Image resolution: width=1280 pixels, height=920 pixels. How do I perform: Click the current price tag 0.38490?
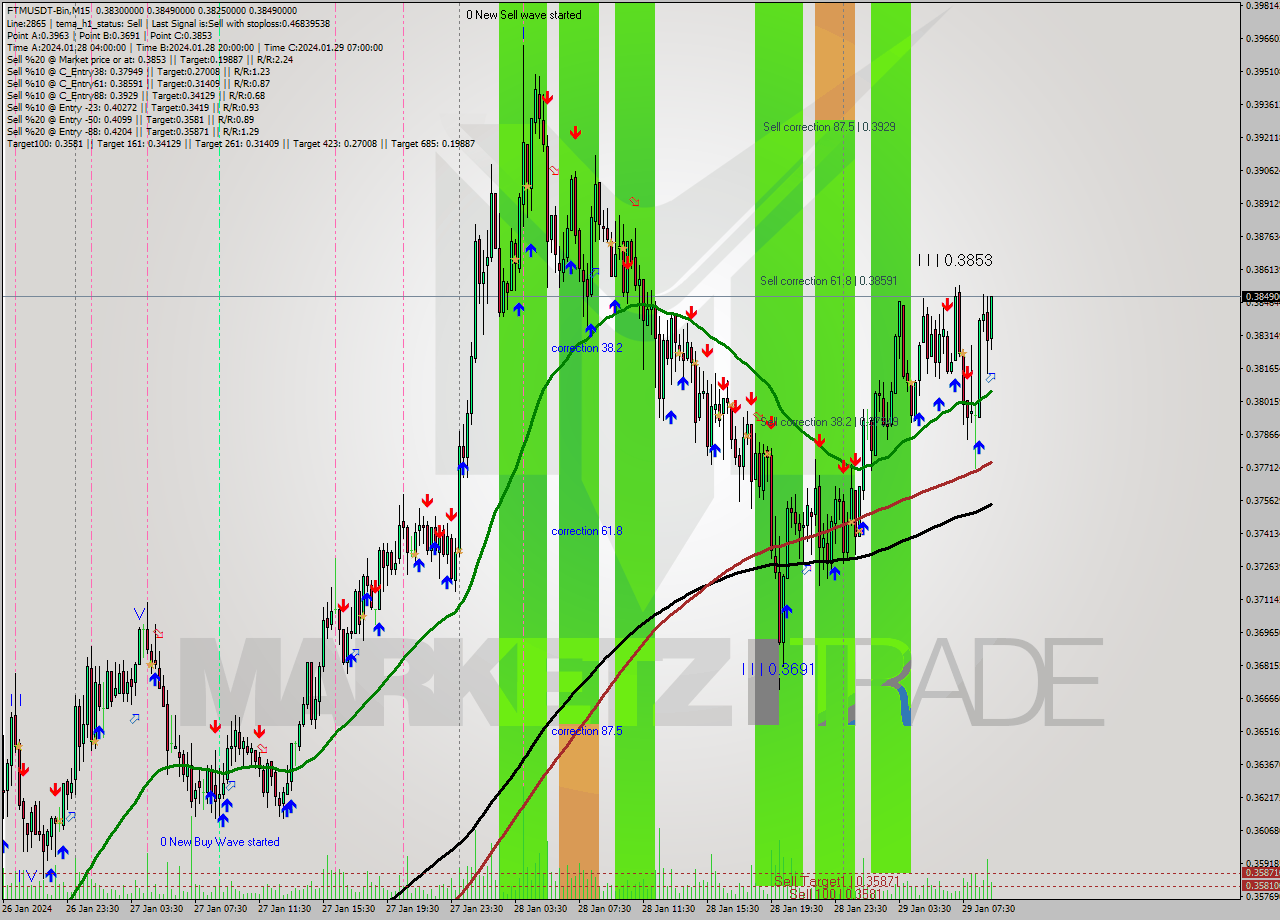coord(1260,297)
